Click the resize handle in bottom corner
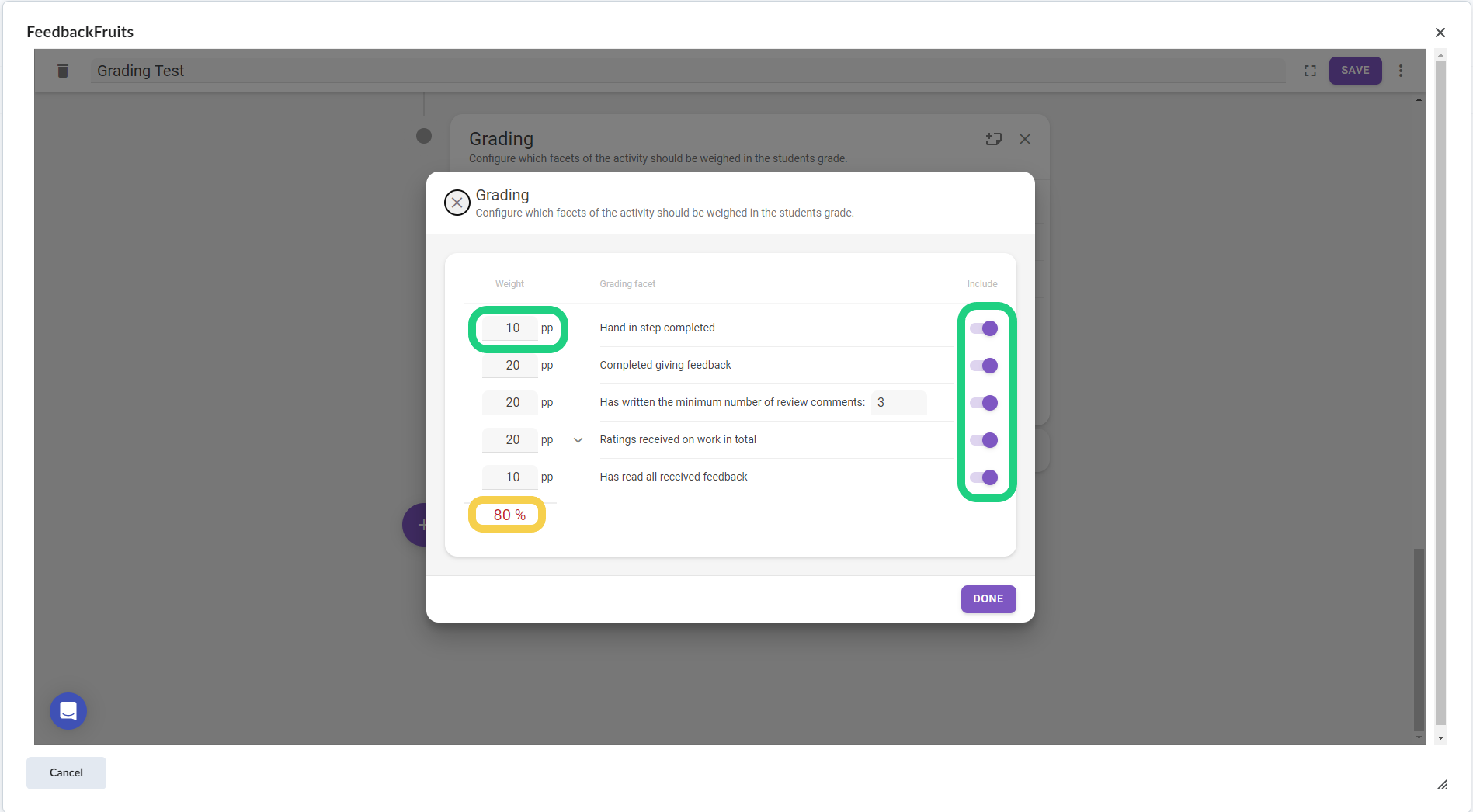 (1442, 785)
